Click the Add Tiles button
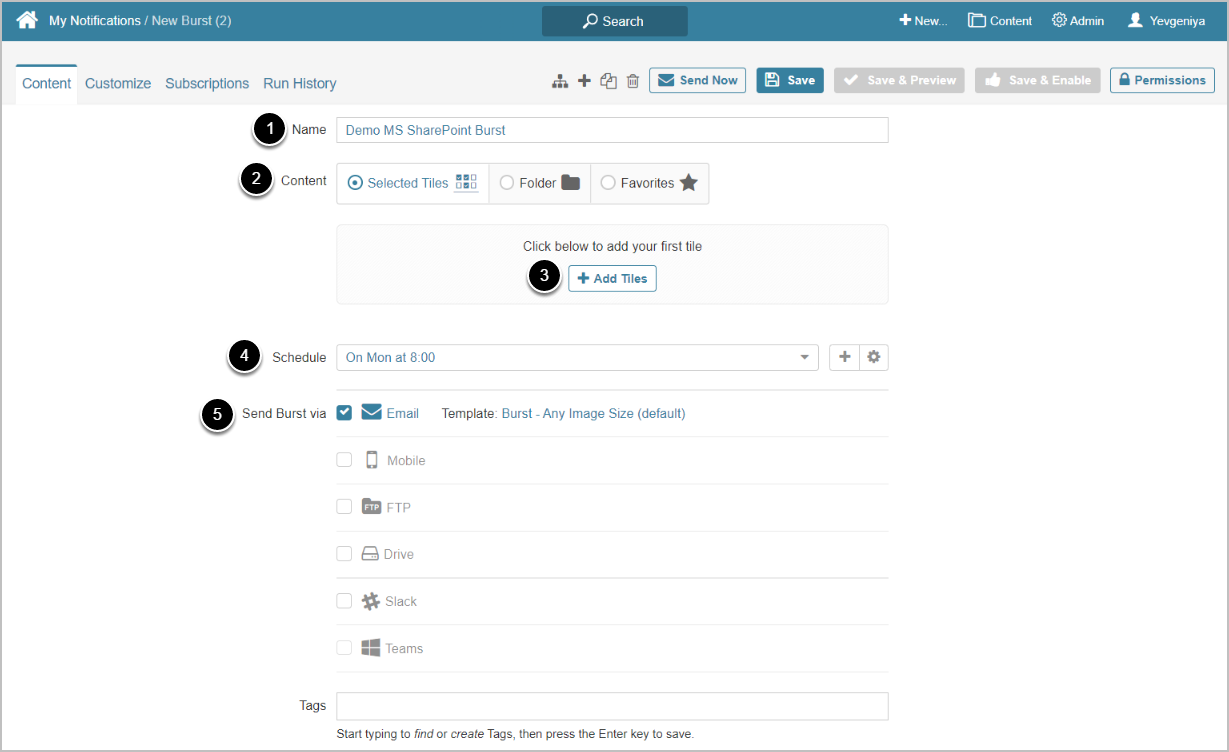The image size is (1229, 752). pyautogui.click(x=612, y=278)
